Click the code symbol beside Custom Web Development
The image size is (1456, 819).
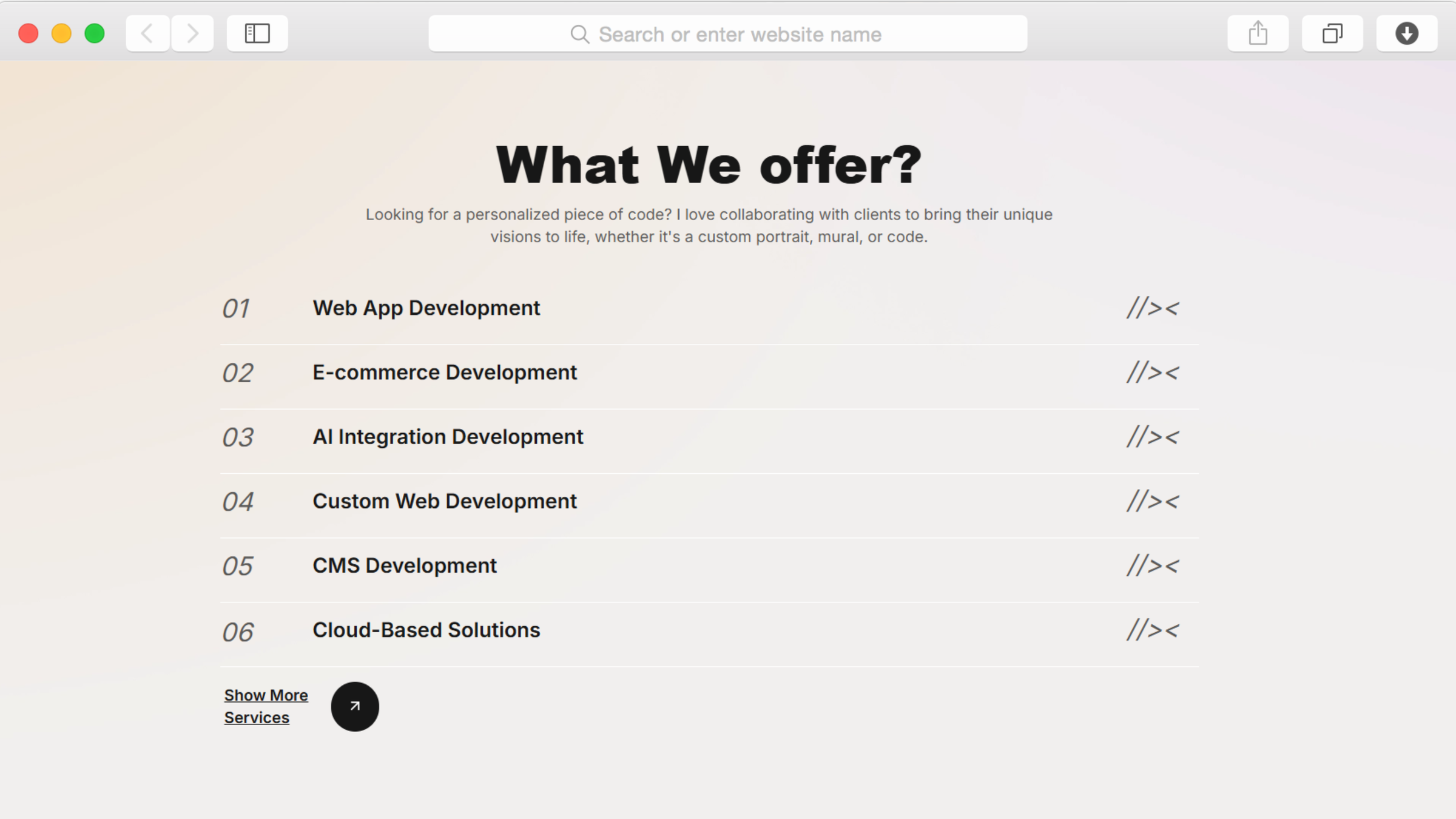1152,501
